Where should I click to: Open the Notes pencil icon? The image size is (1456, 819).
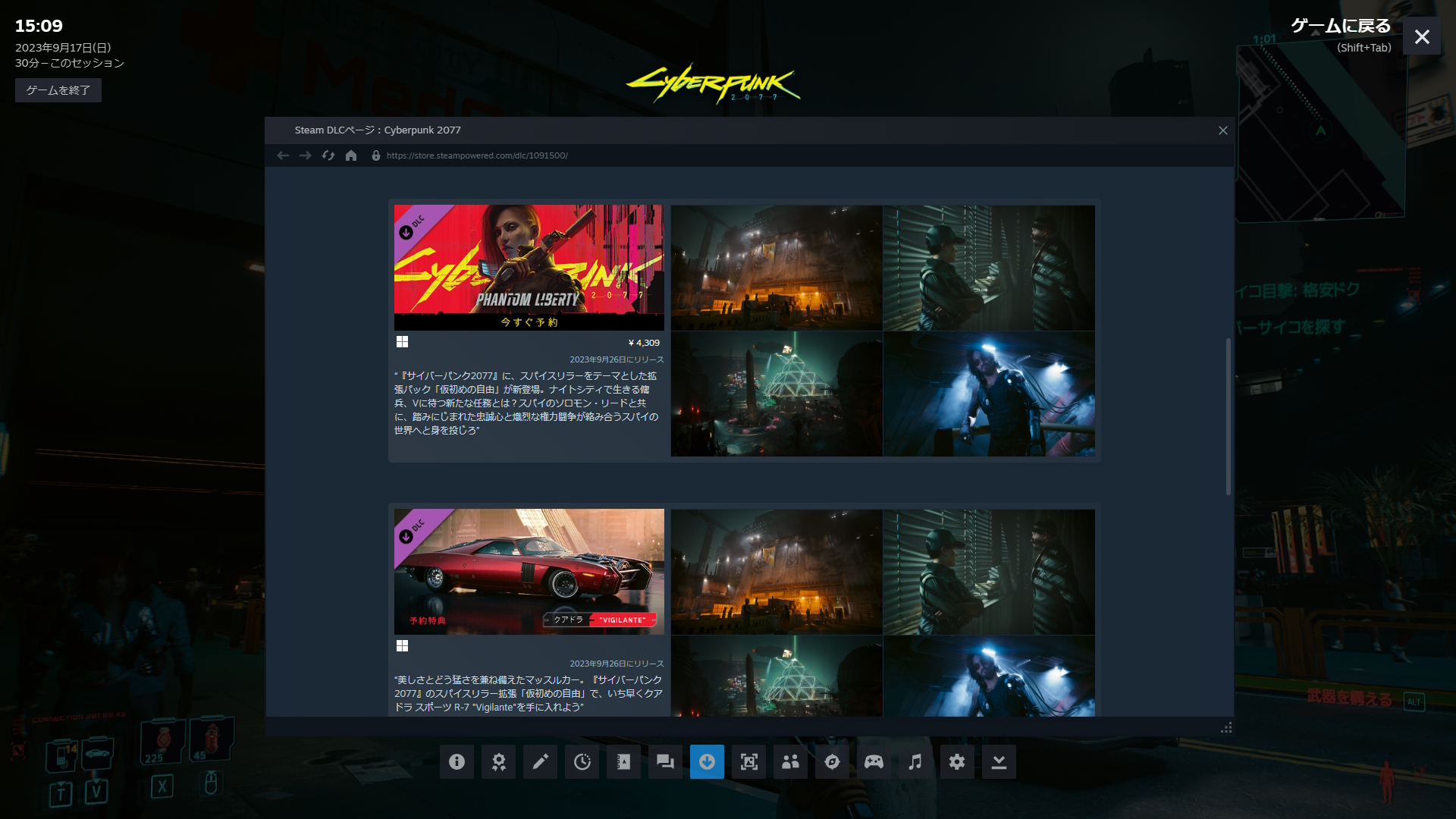540,761
